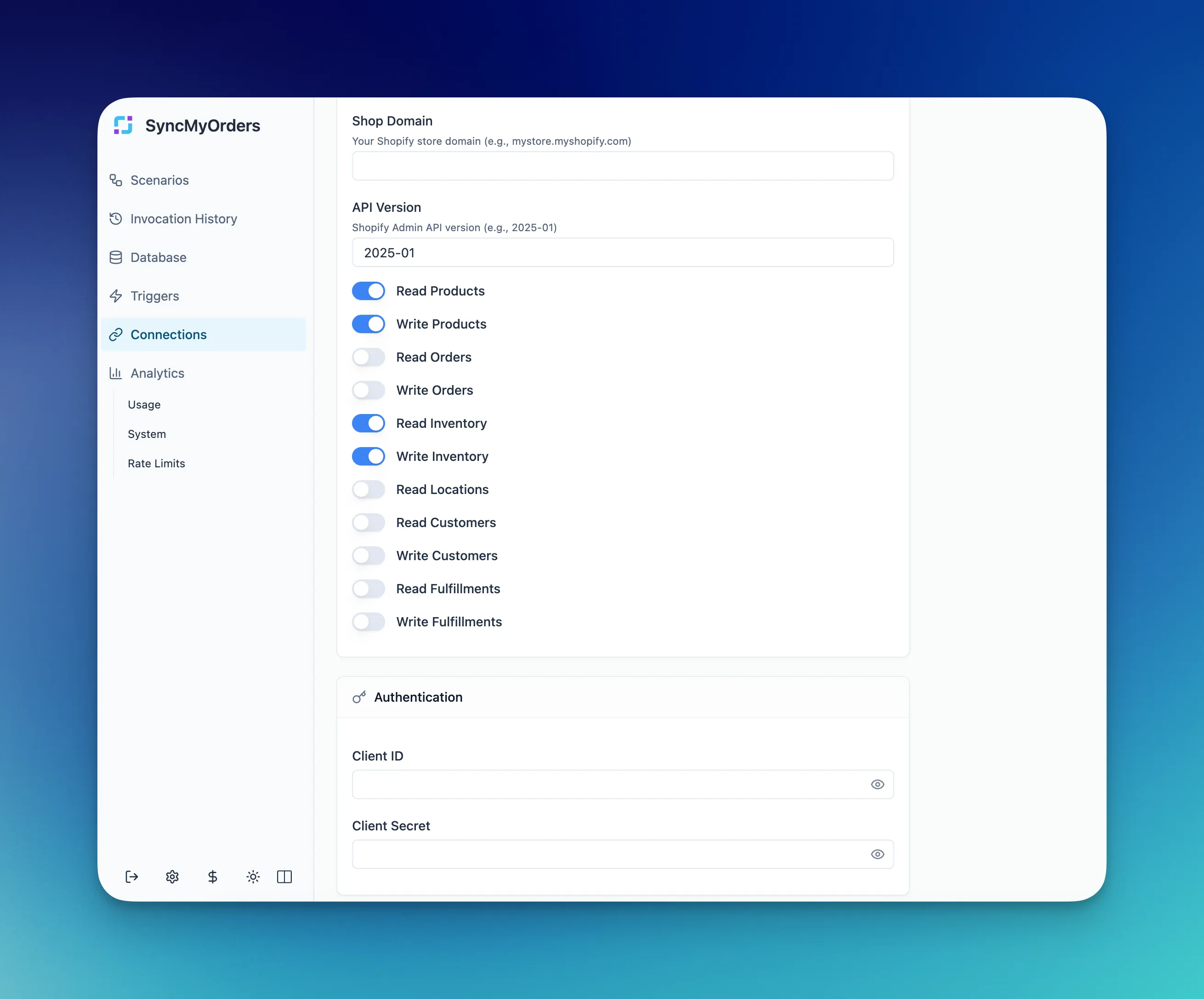The height and width of the screenshot is (999, 1204).
Task: Select Triggers in the sidebar
Action: (x=154, y=296)
